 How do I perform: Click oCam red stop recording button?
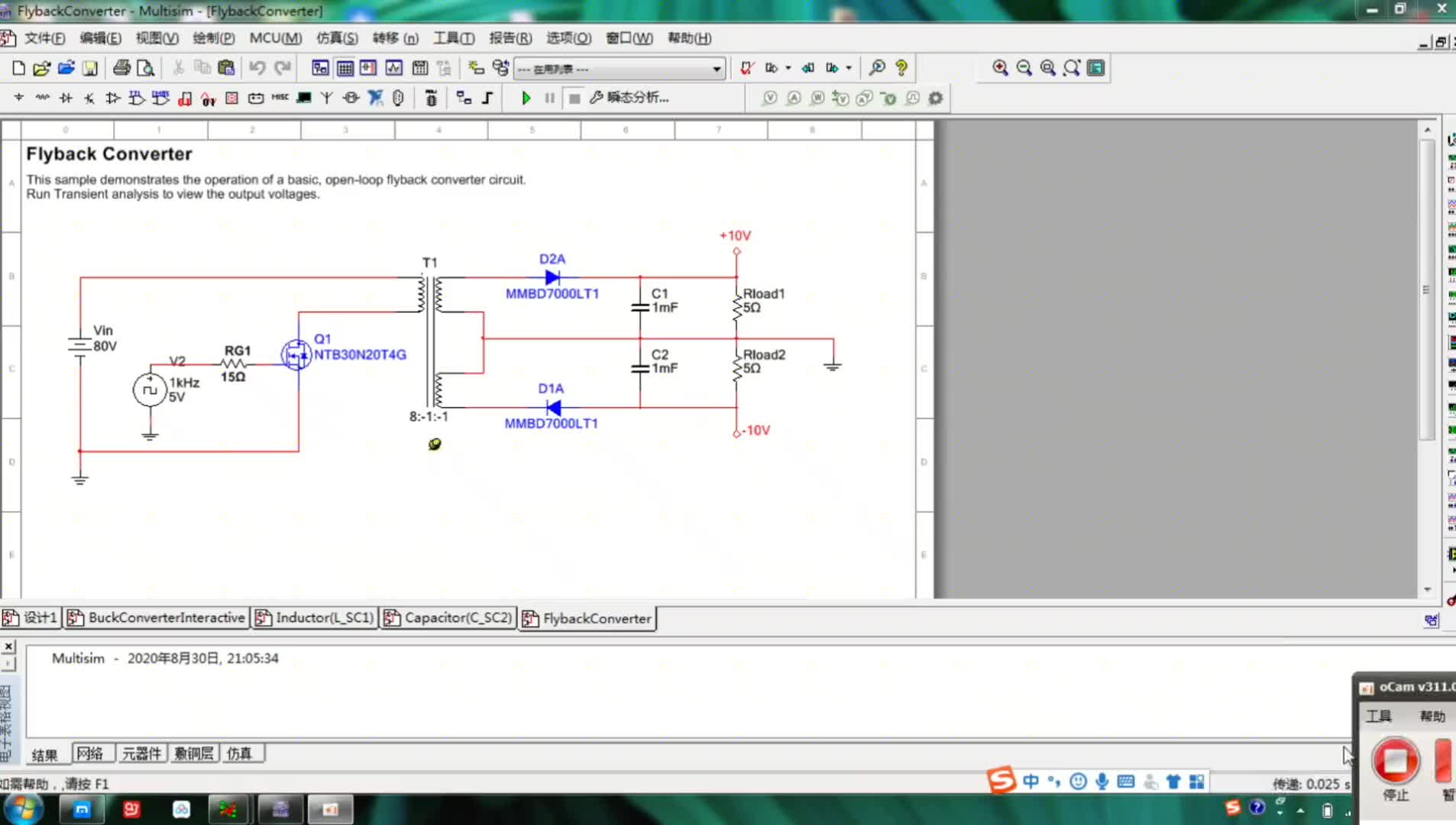1395,761
